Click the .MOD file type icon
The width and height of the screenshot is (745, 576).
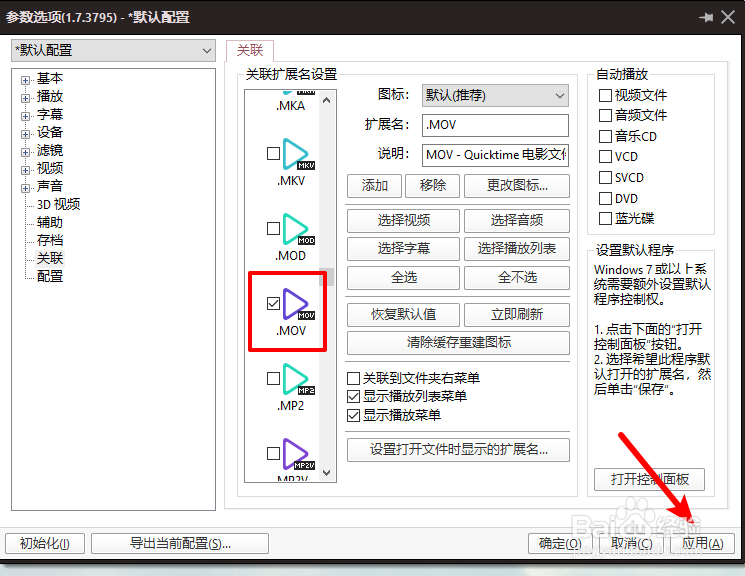point(298,229)
